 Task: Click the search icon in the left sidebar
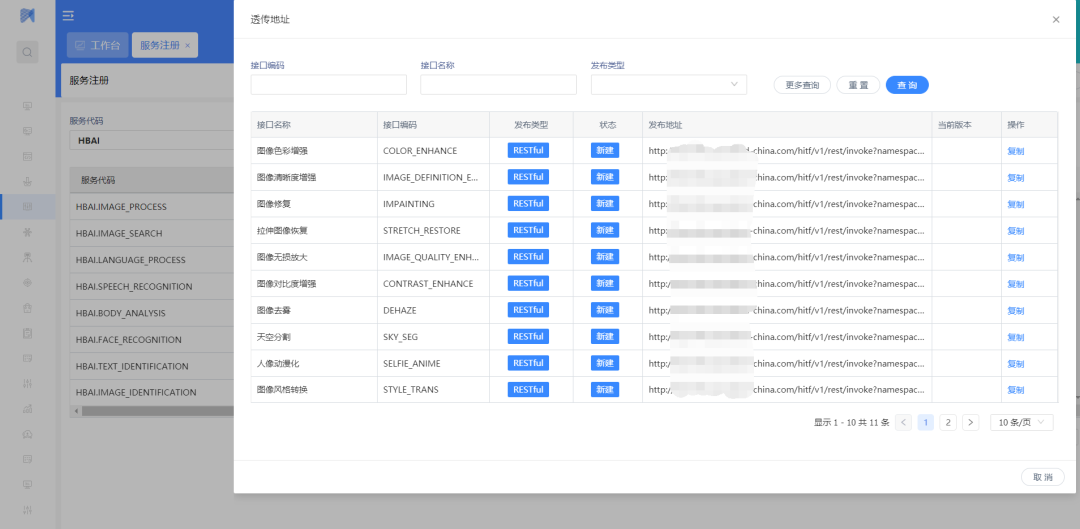click(x=27, y=51)
